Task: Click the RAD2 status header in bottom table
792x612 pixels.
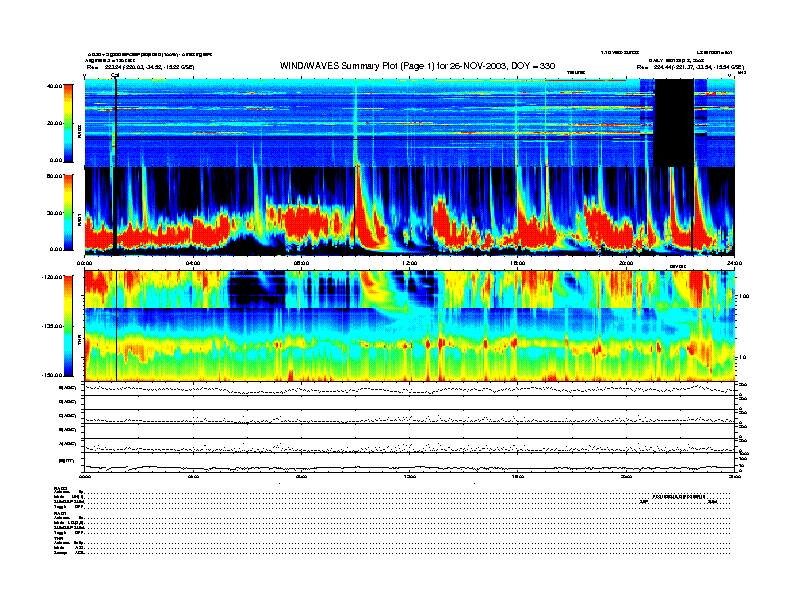Action: click(x=61, y=488)
